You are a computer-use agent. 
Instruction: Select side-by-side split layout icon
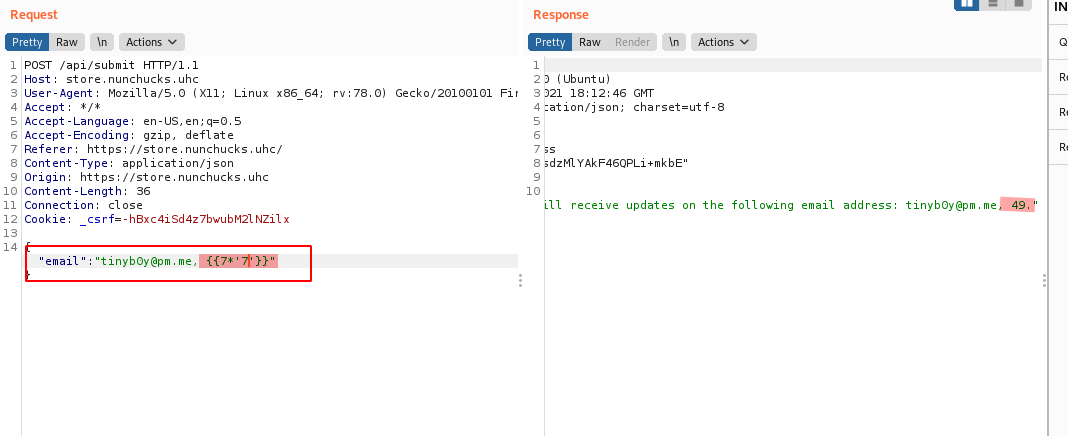[967, 3]
